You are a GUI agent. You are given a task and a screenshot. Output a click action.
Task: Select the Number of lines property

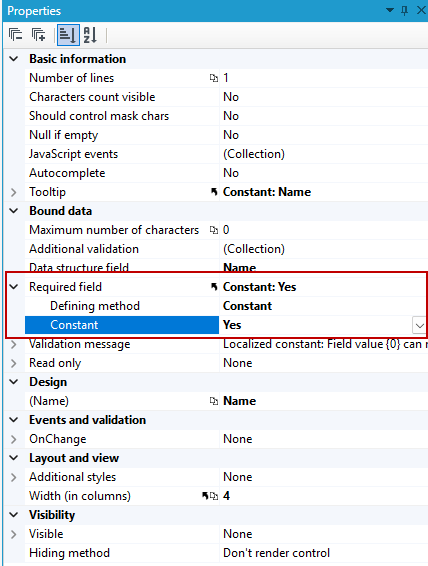click(71, 78)
